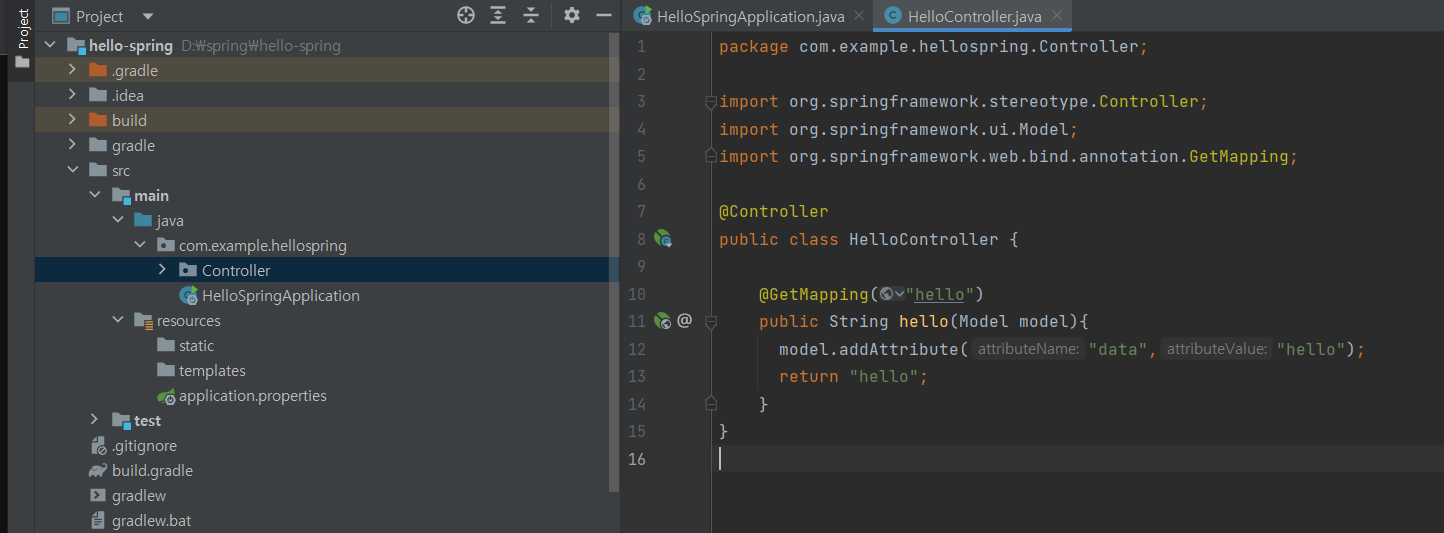Expand the build folder arrow
The width and height of the screenshot is (1444, 533).
click(72, 121)
